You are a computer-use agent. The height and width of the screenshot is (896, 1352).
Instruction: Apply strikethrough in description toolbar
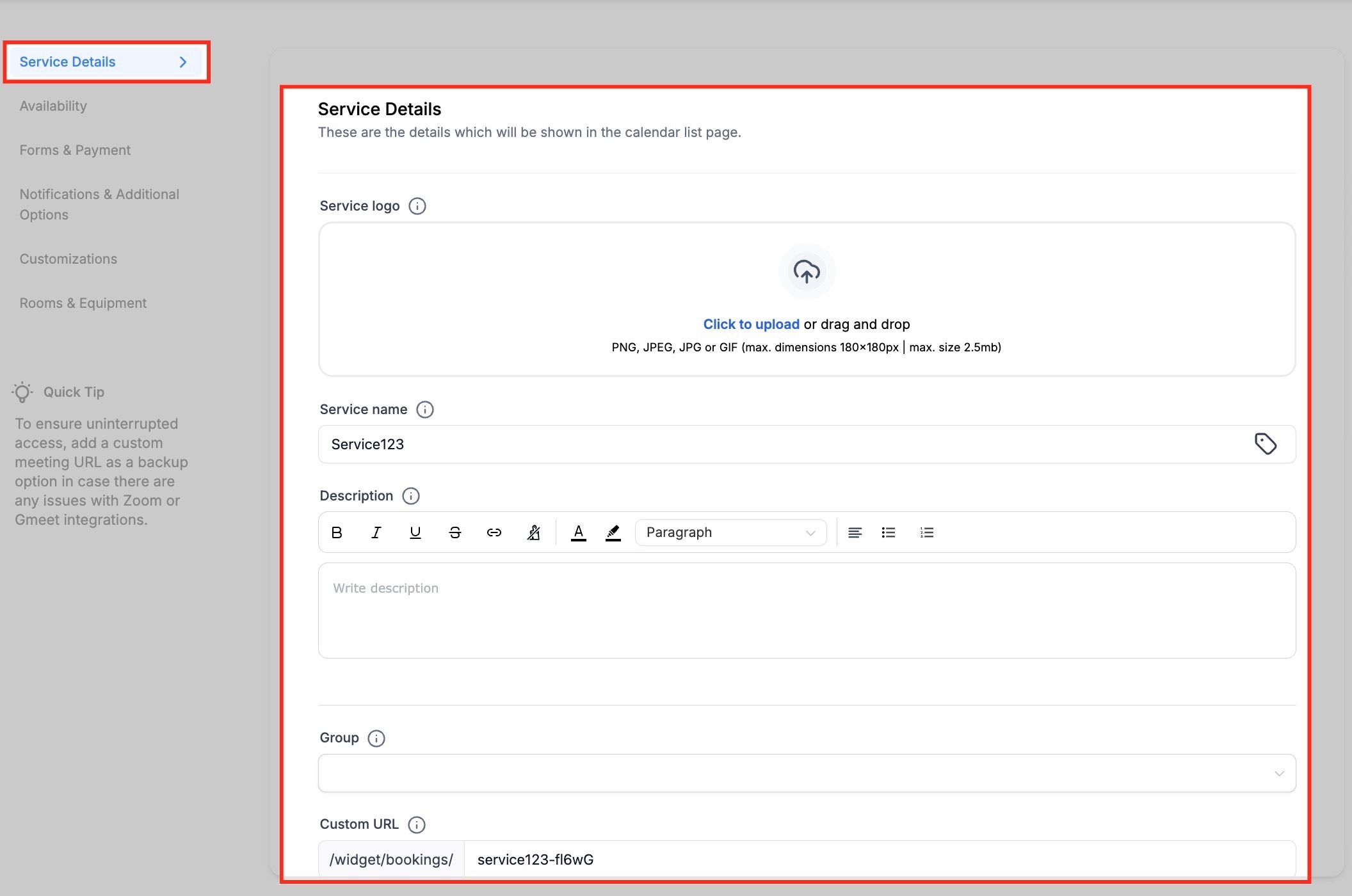click(x=455, y=532)
